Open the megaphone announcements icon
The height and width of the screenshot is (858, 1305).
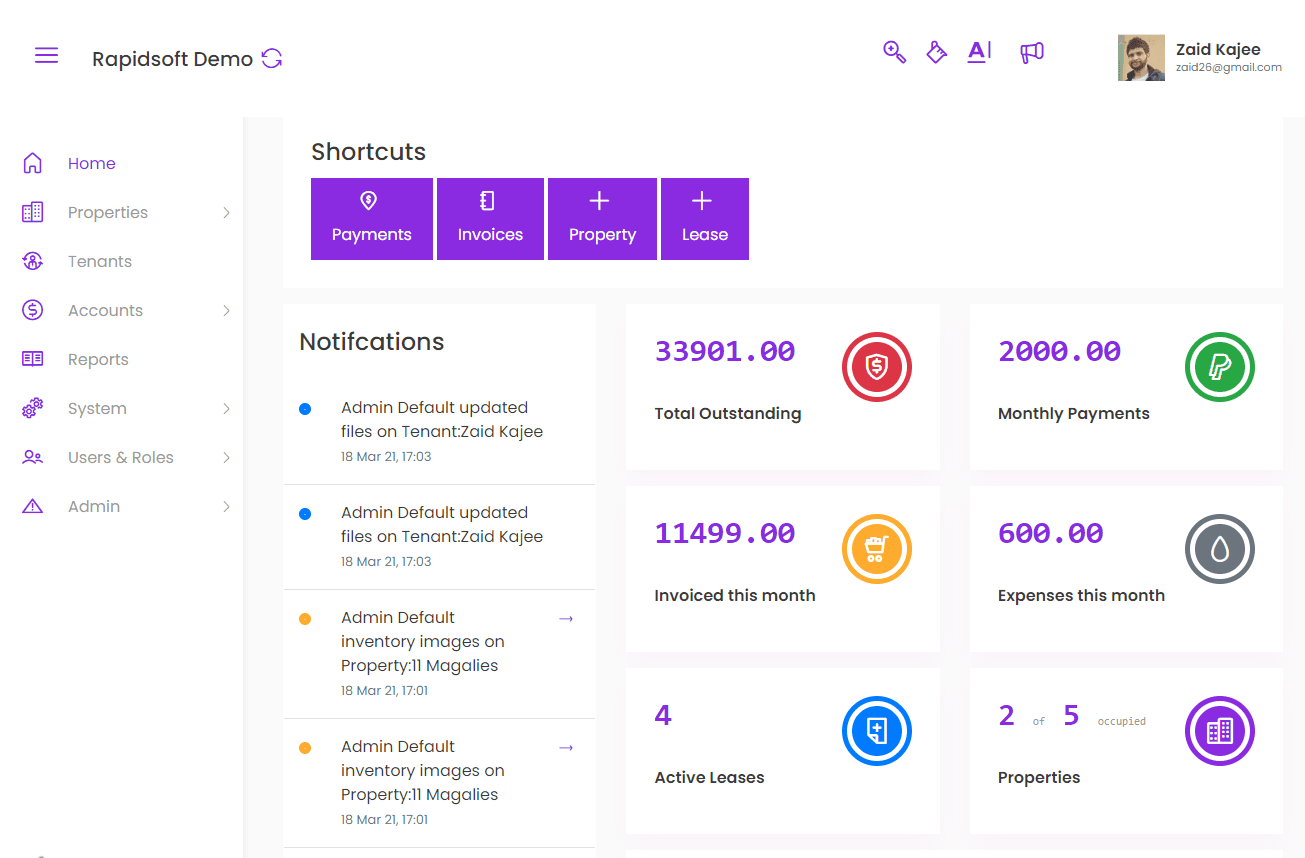(1032, 52)
